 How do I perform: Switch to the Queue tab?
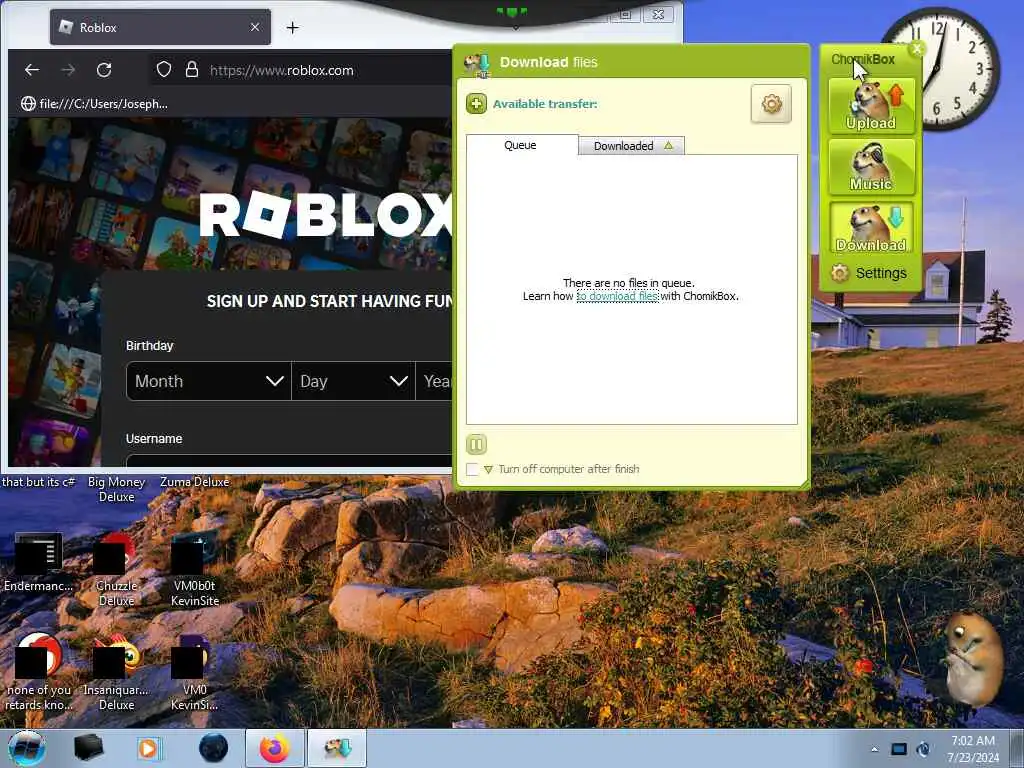coord(521,145)
